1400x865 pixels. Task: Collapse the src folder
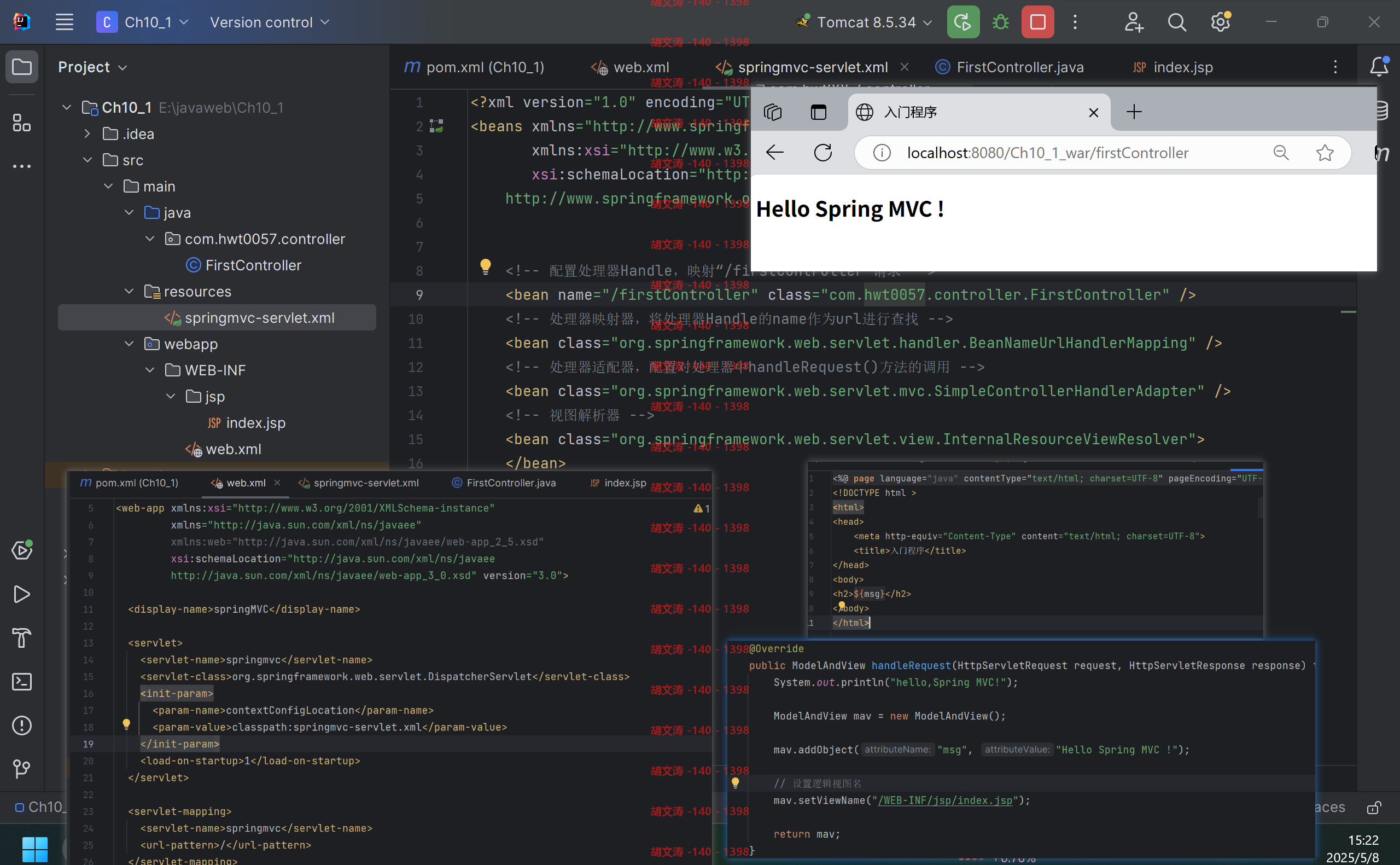87,160
